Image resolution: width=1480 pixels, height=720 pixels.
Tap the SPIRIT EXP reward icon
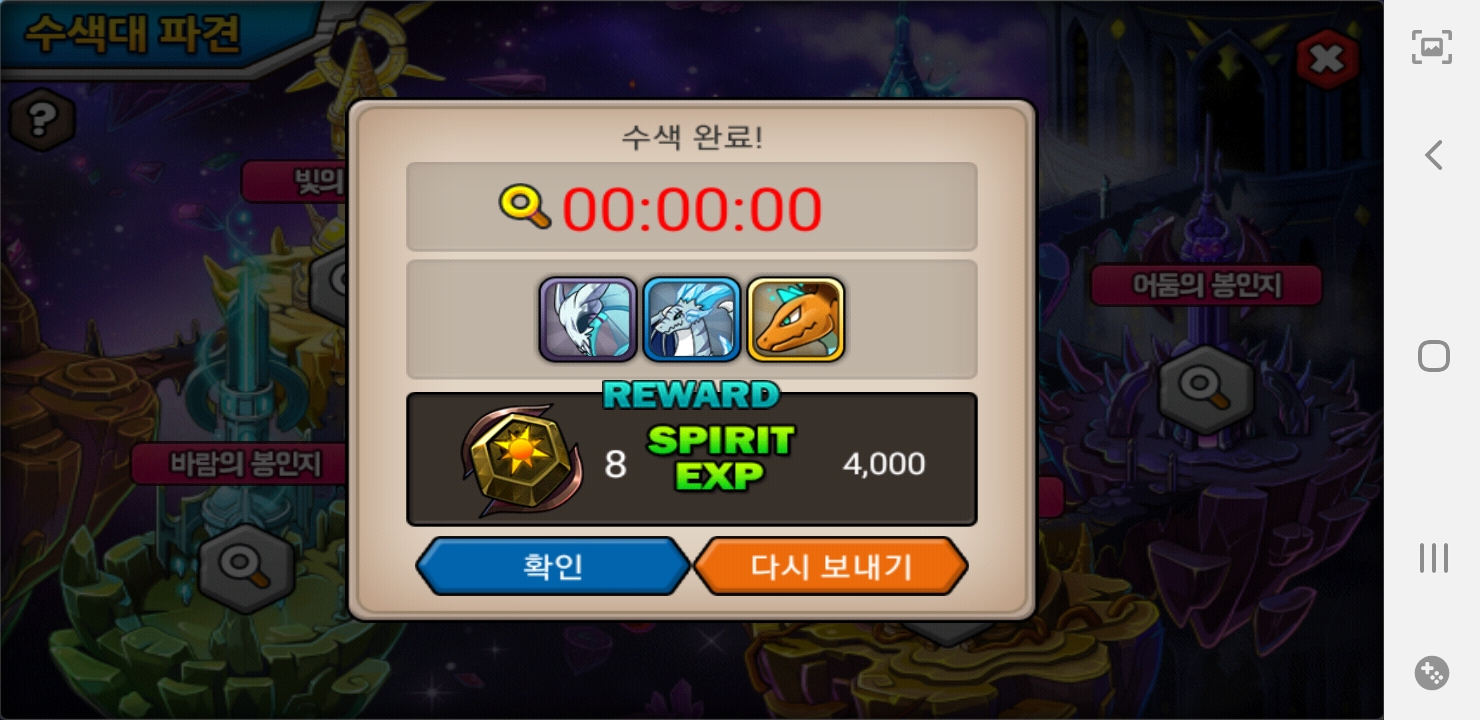720,458
